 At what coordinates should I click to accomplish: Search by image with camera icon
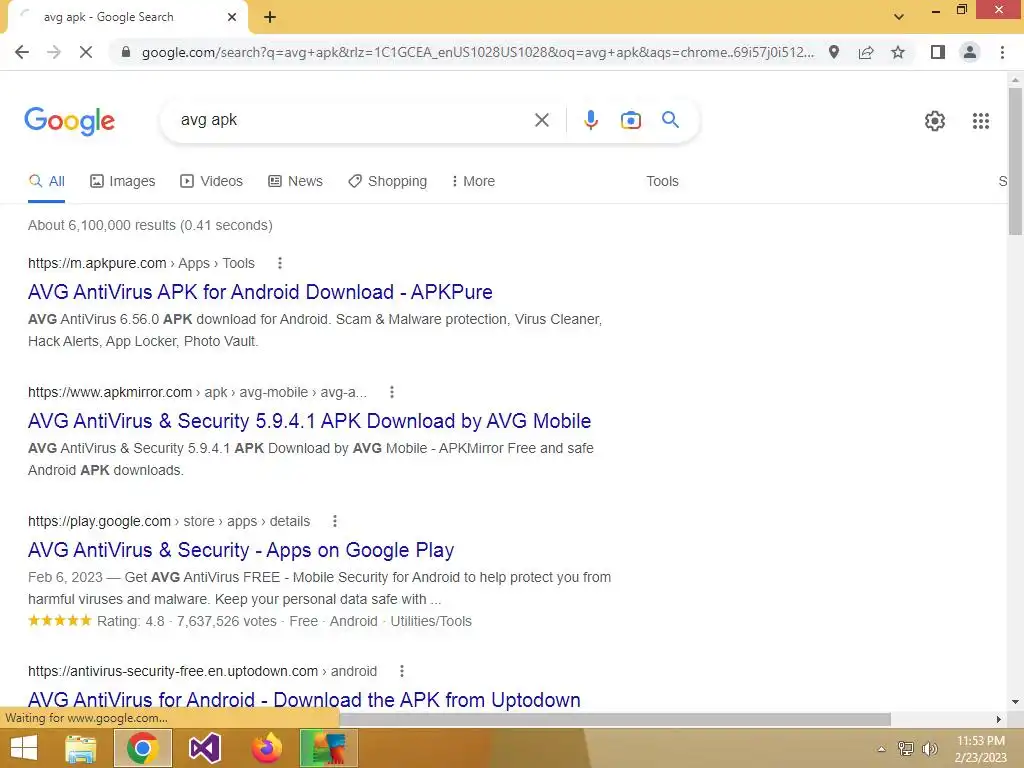(x=630, y=120)
